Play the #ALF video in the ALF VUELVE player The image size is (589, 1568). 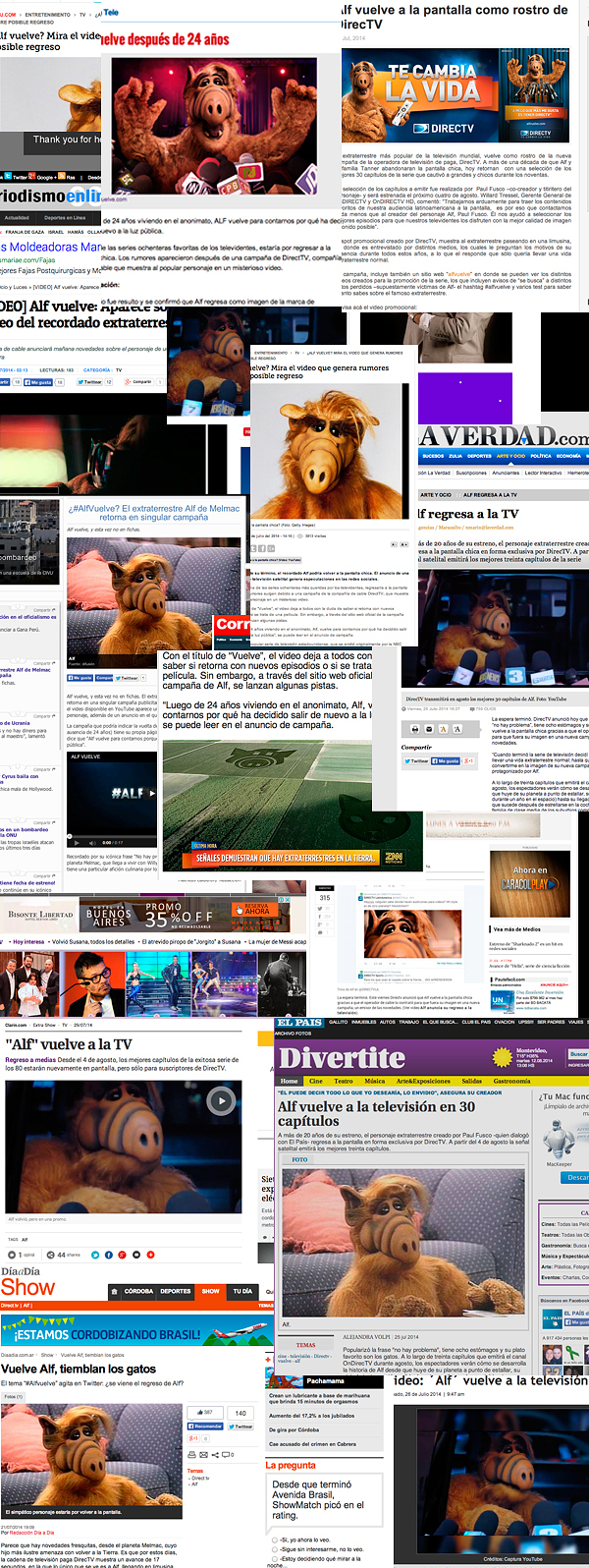(150, 793)
